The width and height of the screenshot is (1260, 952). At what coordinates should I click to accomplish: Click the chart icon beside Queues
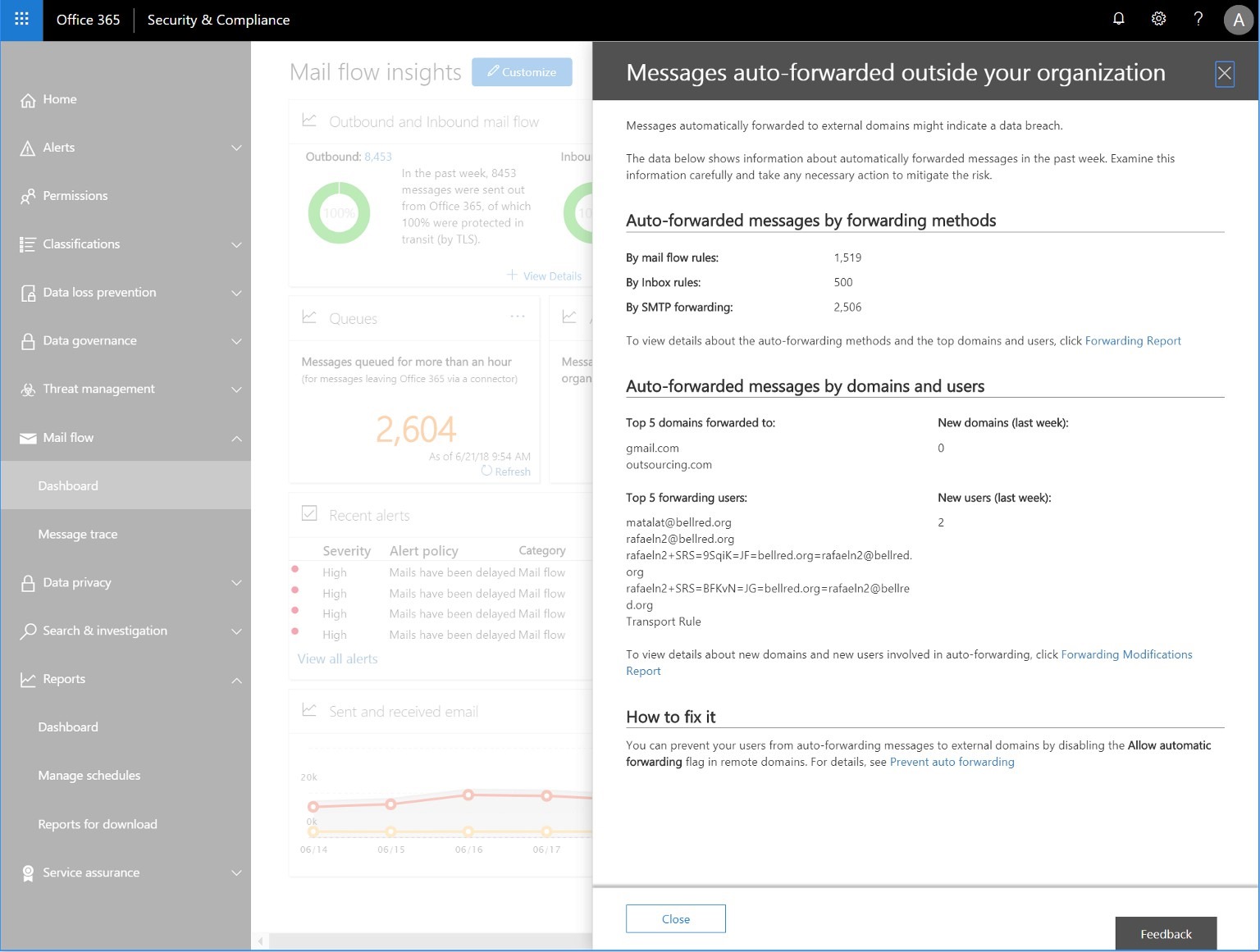pyautogui.click(x=309, y=317)
